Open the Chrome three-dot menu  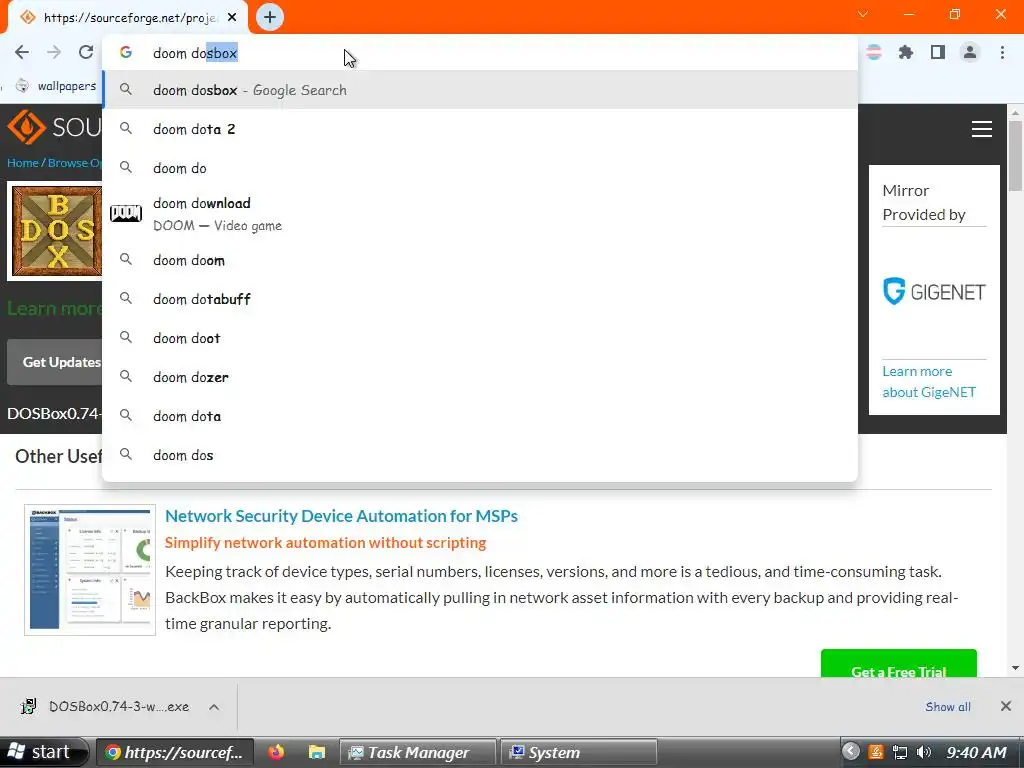[1002, 52]
